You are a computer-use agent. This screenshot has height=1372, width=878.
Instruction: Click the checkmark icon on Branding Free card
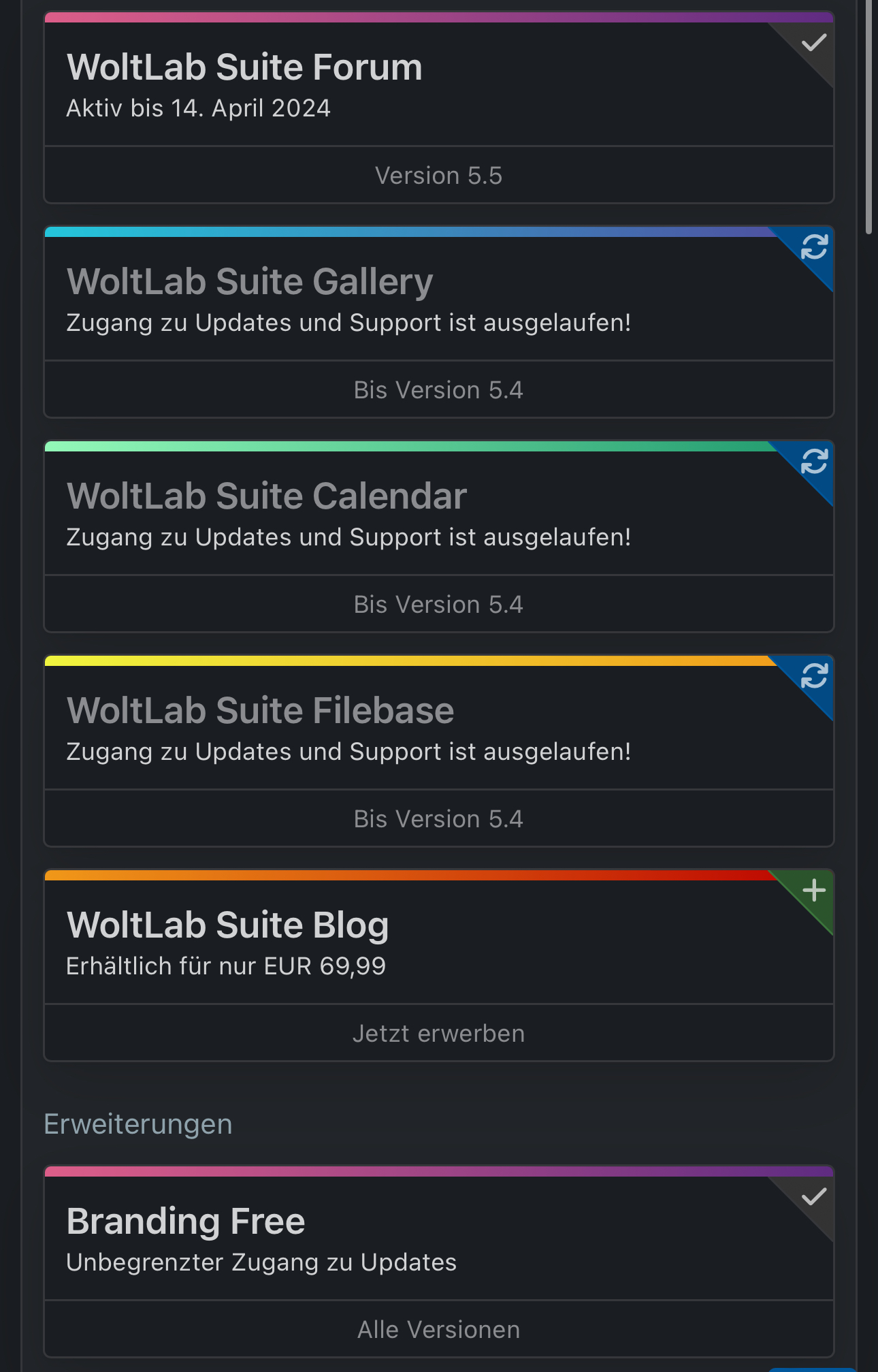814,1197
